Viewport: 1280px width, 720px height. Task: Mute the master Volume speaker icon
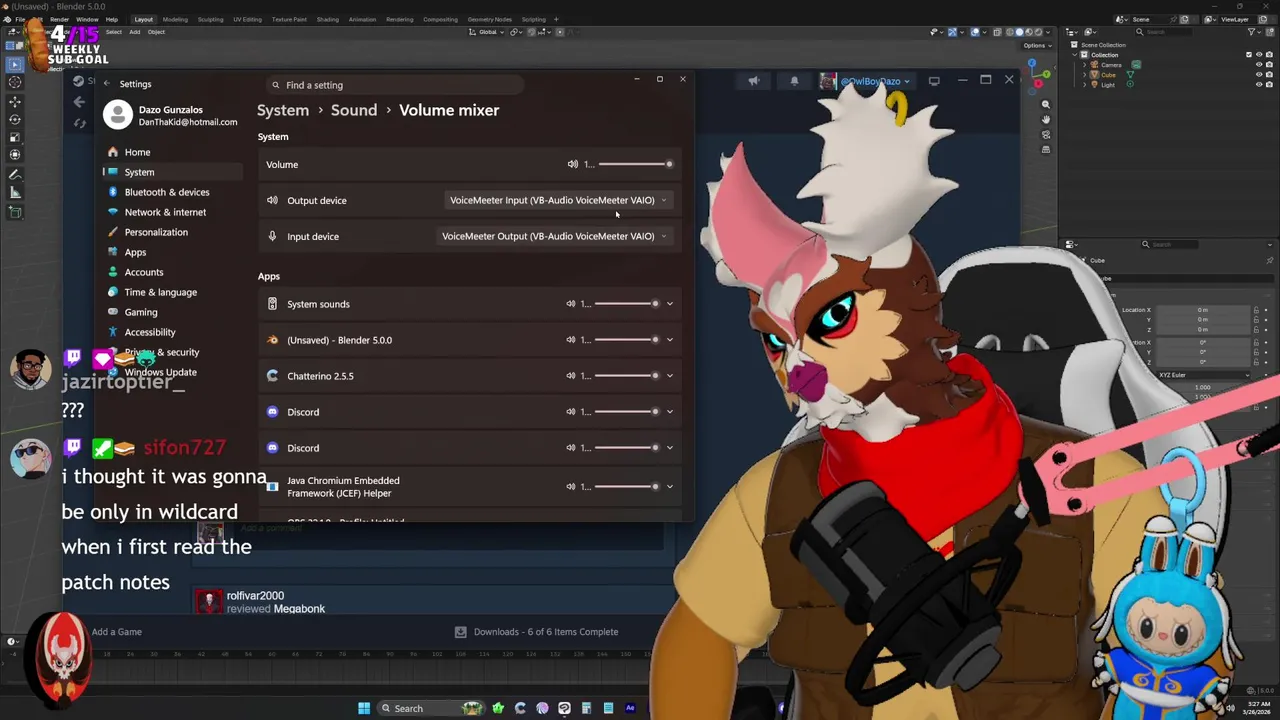pyautogui.click(x=573, y=164)
